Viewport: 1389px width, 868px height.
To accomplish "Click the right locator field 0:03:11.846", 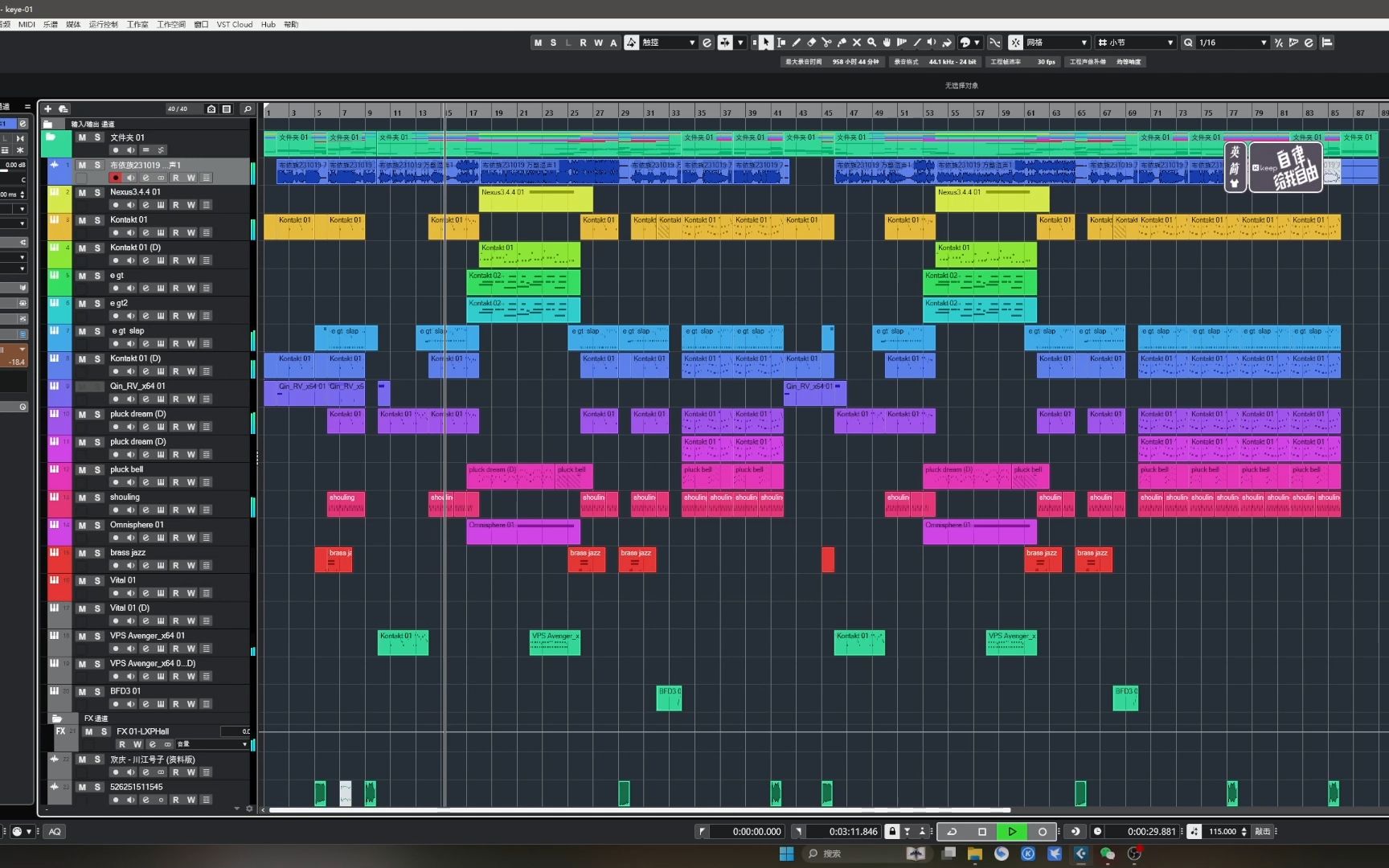I will pos(845,832).
